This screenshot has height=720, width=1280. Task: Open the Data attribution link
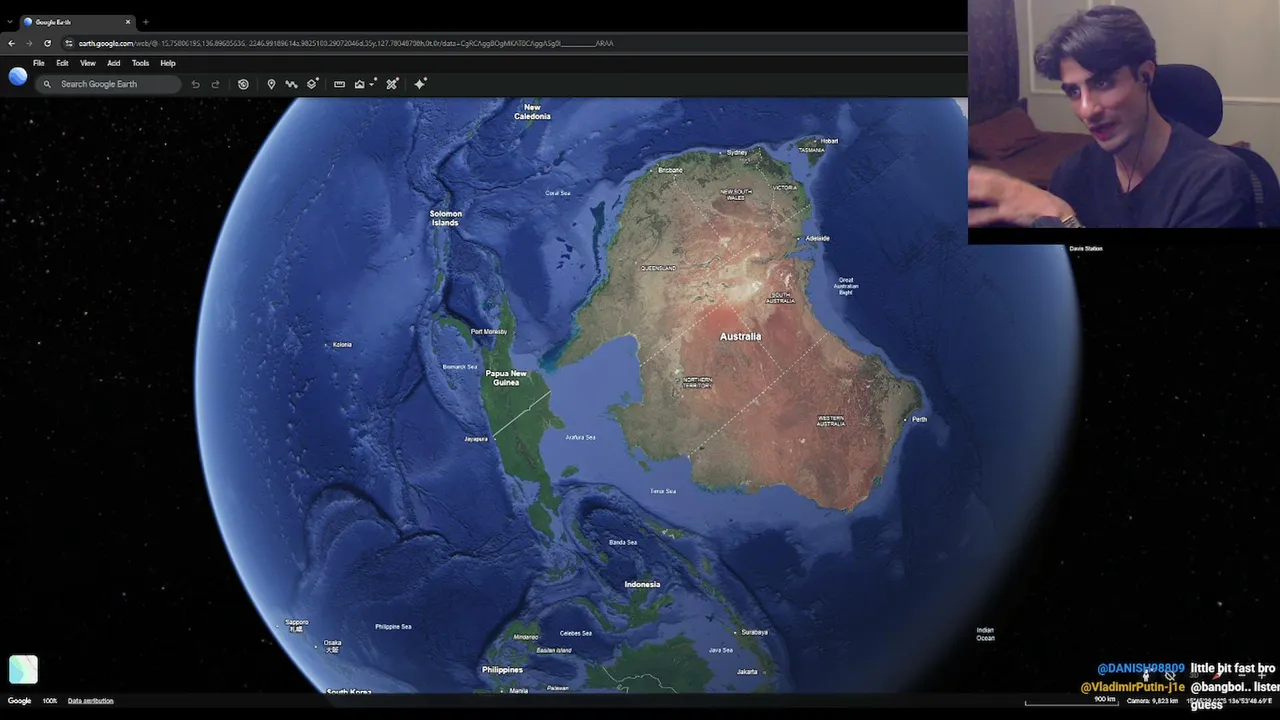90,701
